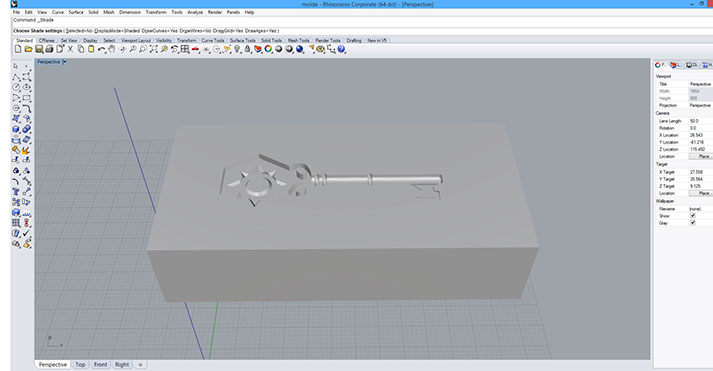The image size is (713, 371).
Task: Select the rectangle tool in left toolbar
Action: tap(26, 97)
